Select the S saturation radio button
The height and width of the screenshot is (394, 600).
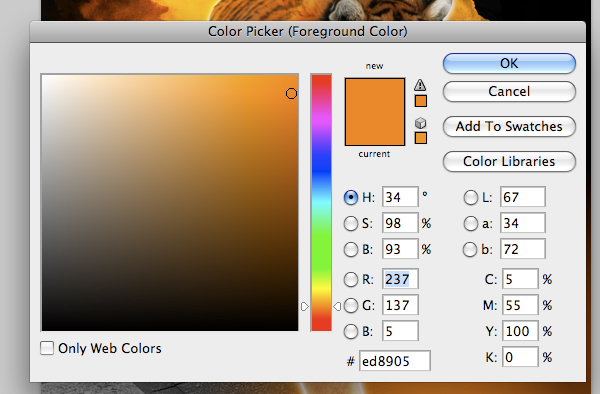pyautogui.click(x=351, y=223)
